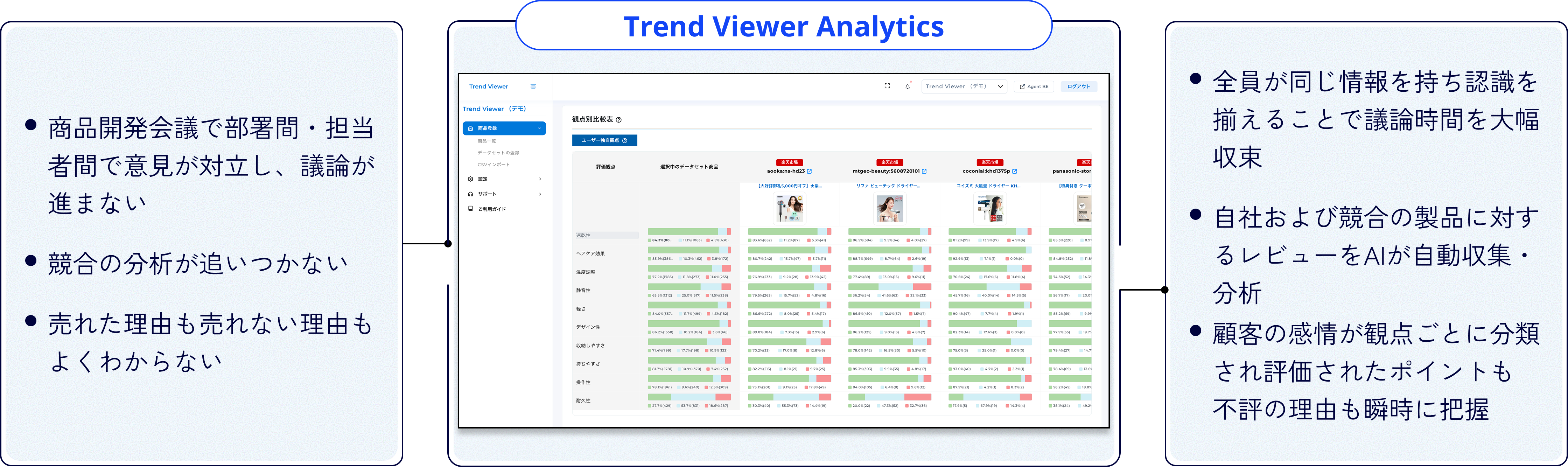Image resolution: width=1568 pixels, height=467 pixels.
Task: Select CSVインポート in the sidebar
Action: (493, 165)
